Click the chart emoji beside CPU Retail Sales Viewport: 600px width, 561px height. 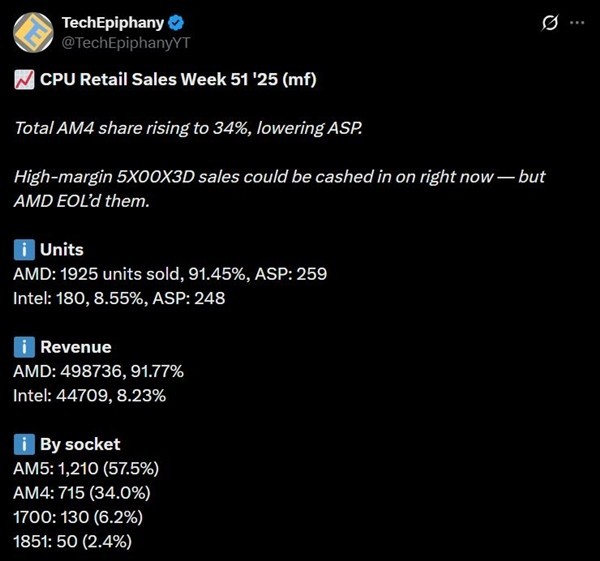click(x=23, y=80)
